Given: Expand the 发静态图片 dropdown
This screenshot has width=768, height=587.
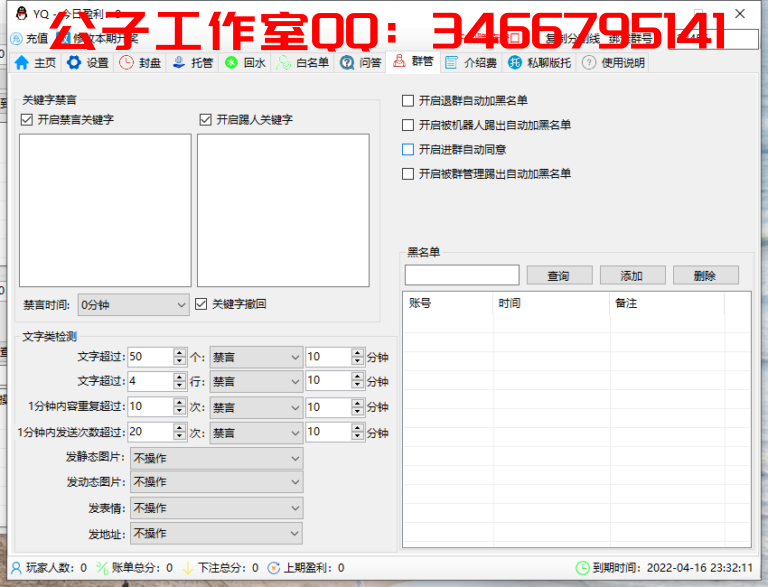Looking at the screenshot, I should pyautogui.click(x=216, y=458).
